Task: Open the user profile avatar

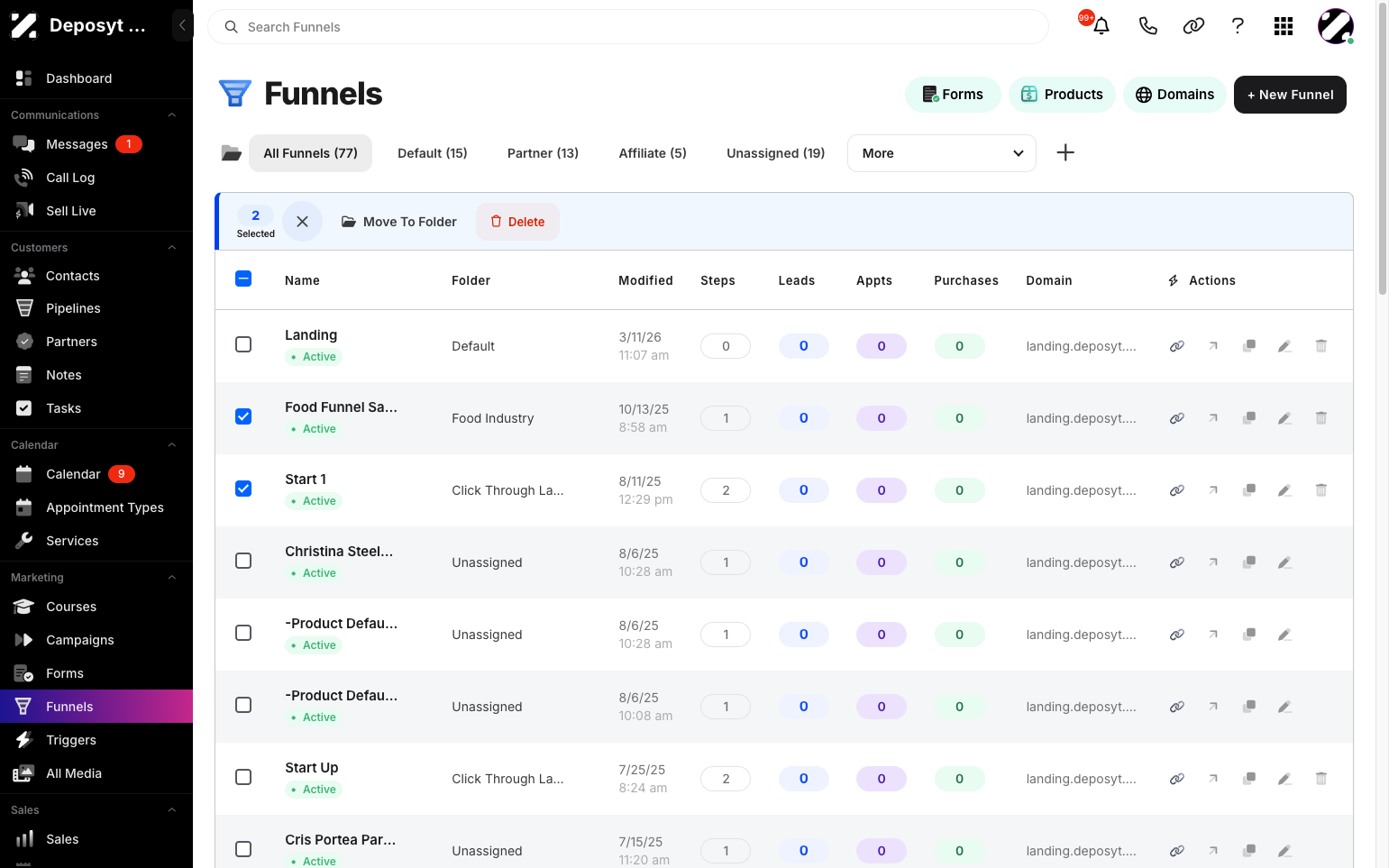Action: (1335, 26)
